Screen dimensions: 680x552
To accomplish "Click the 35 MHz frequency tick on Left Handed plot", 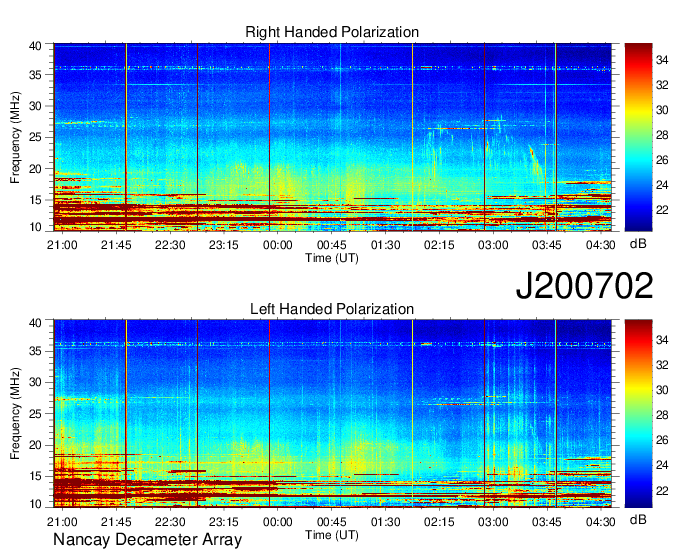I will click(x=36, y=351).
